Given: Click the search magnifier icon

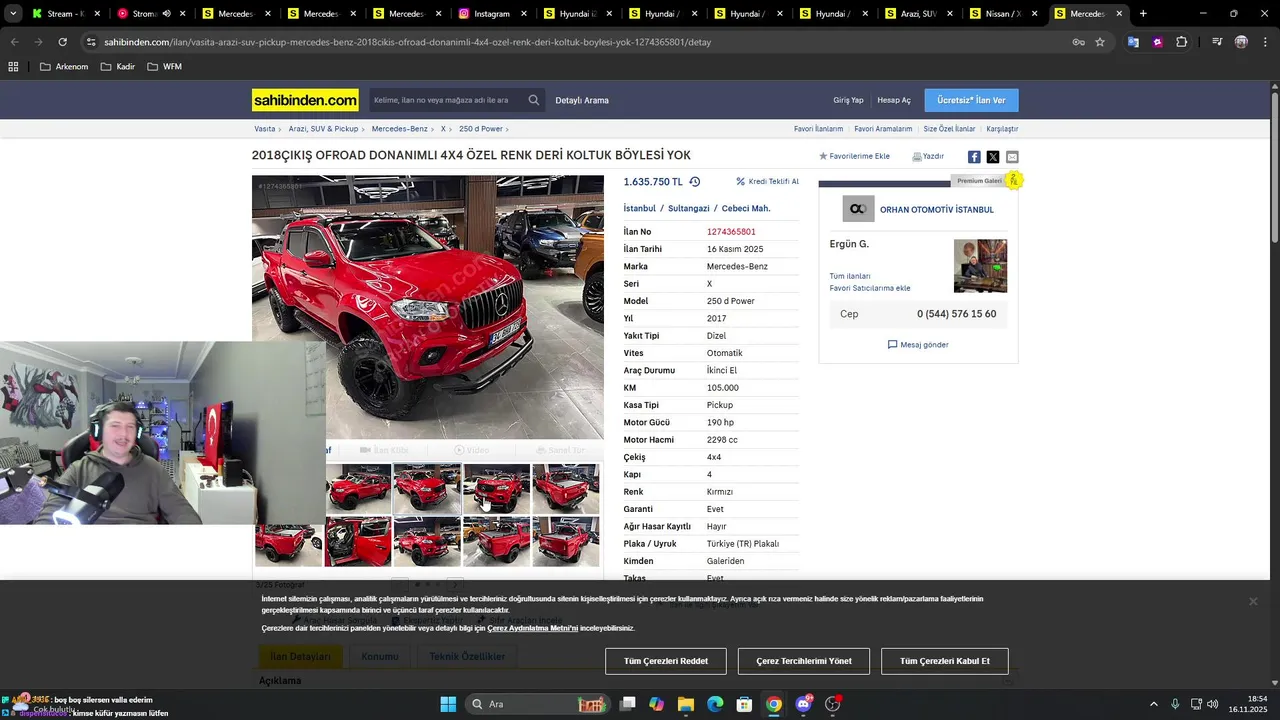Looking at the screenshot, I should pyautogui.click(x=534, y=100).
